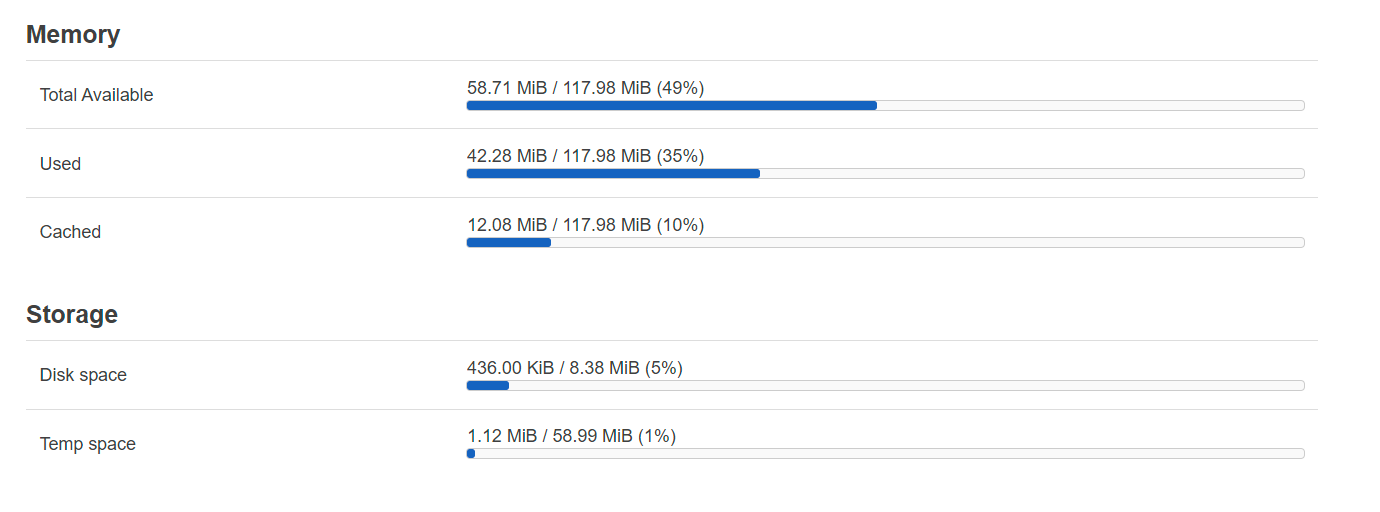
Task: Click the empty portion of Used progress bar
Action: [1032, 173]
